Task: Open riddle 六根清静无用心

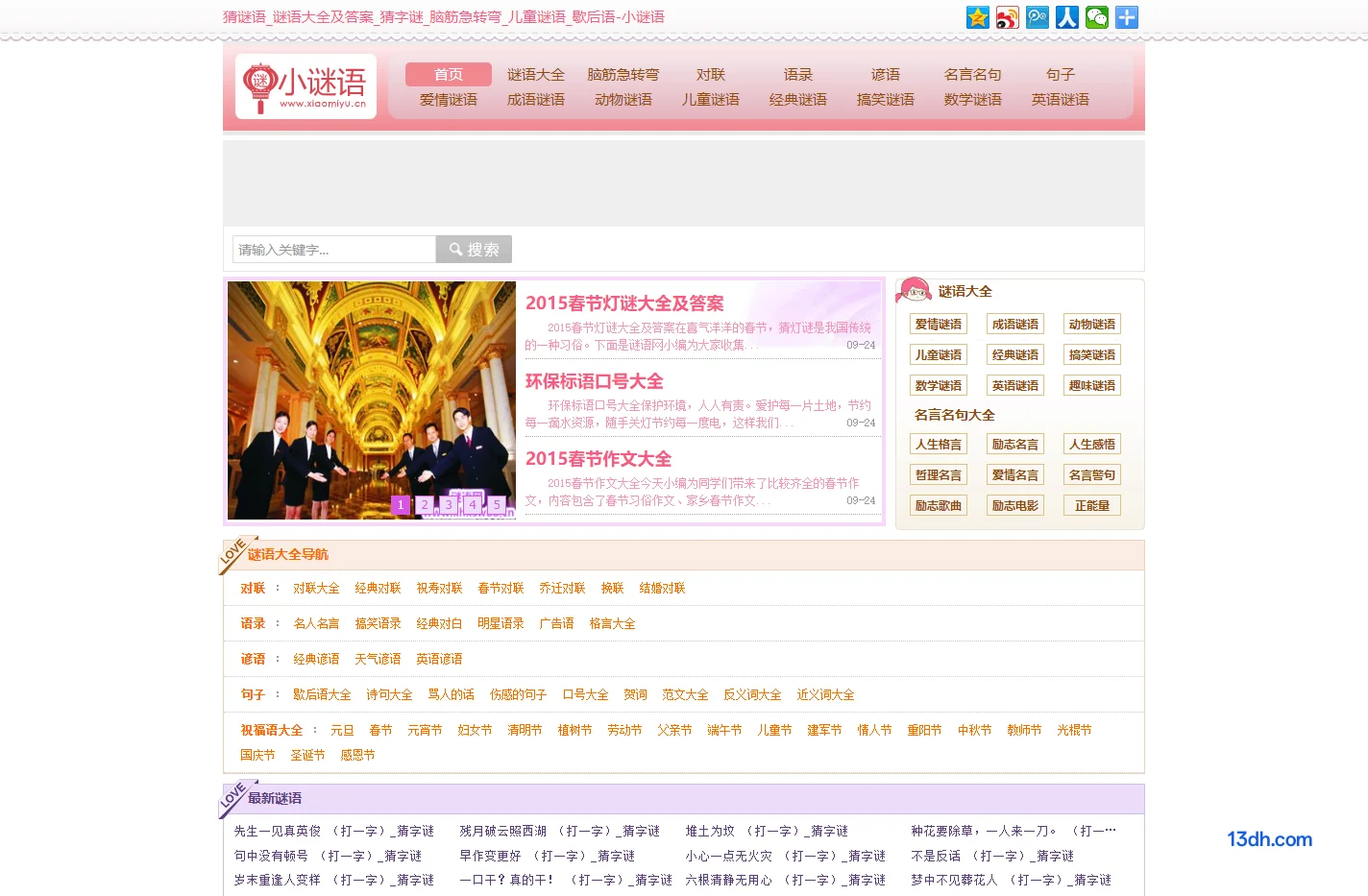Action: point(786,881)
